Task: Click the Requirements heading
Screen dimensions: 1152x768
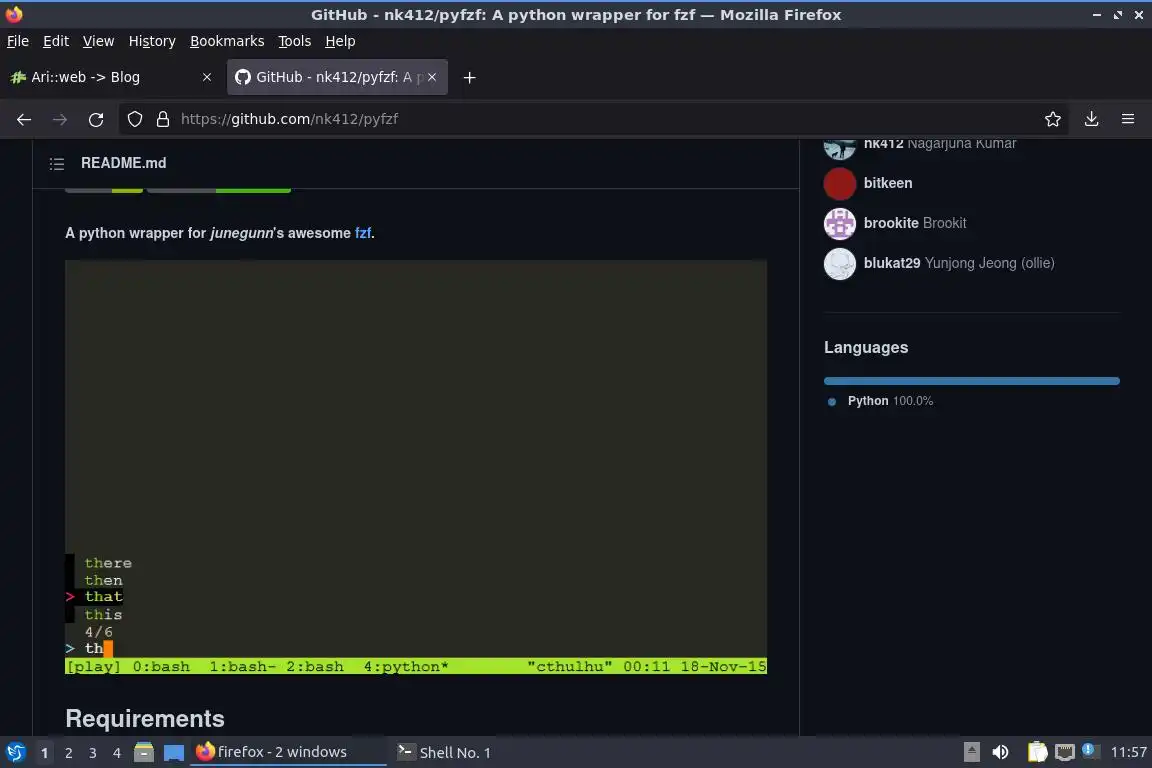Action: 145,719
